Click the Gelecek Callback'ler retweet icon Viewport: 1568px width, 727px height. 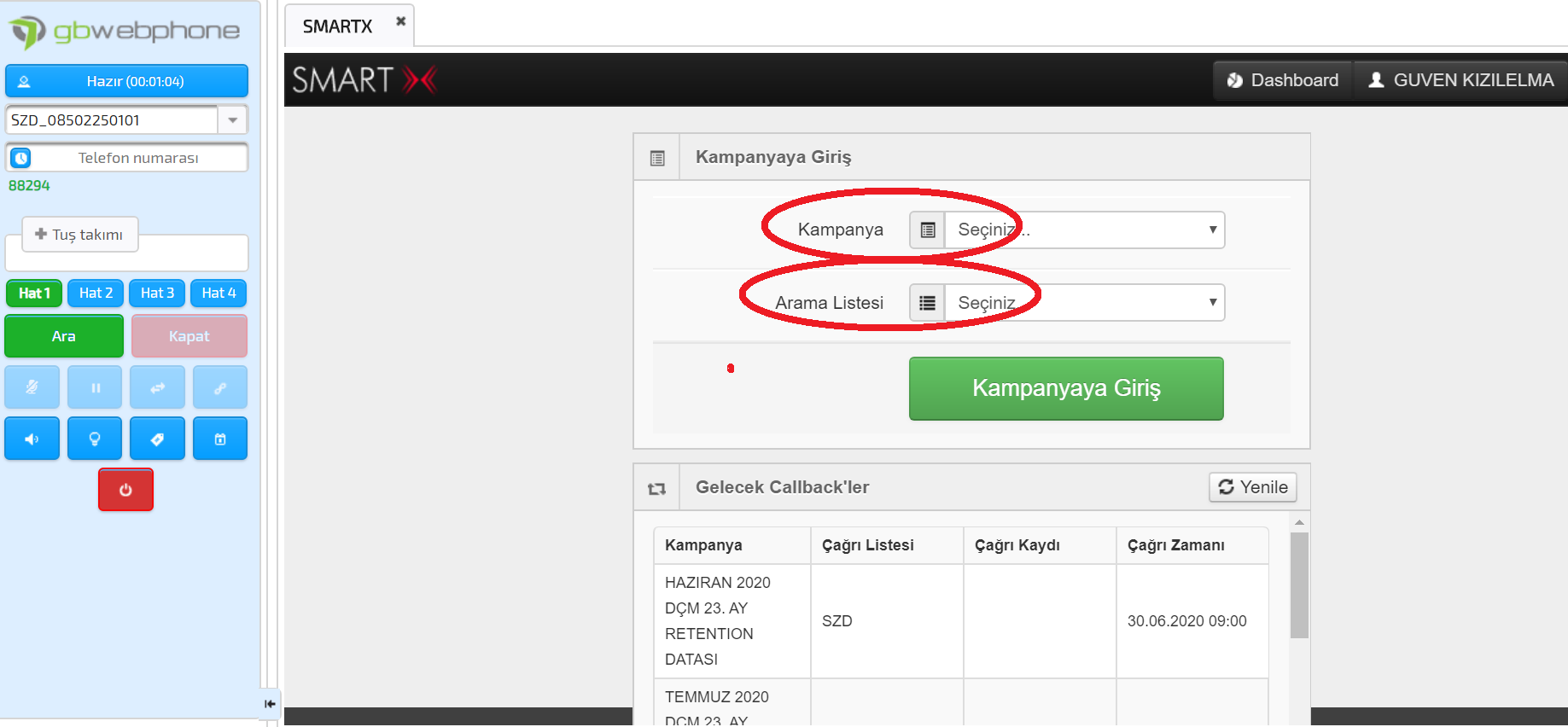[656, 489]
